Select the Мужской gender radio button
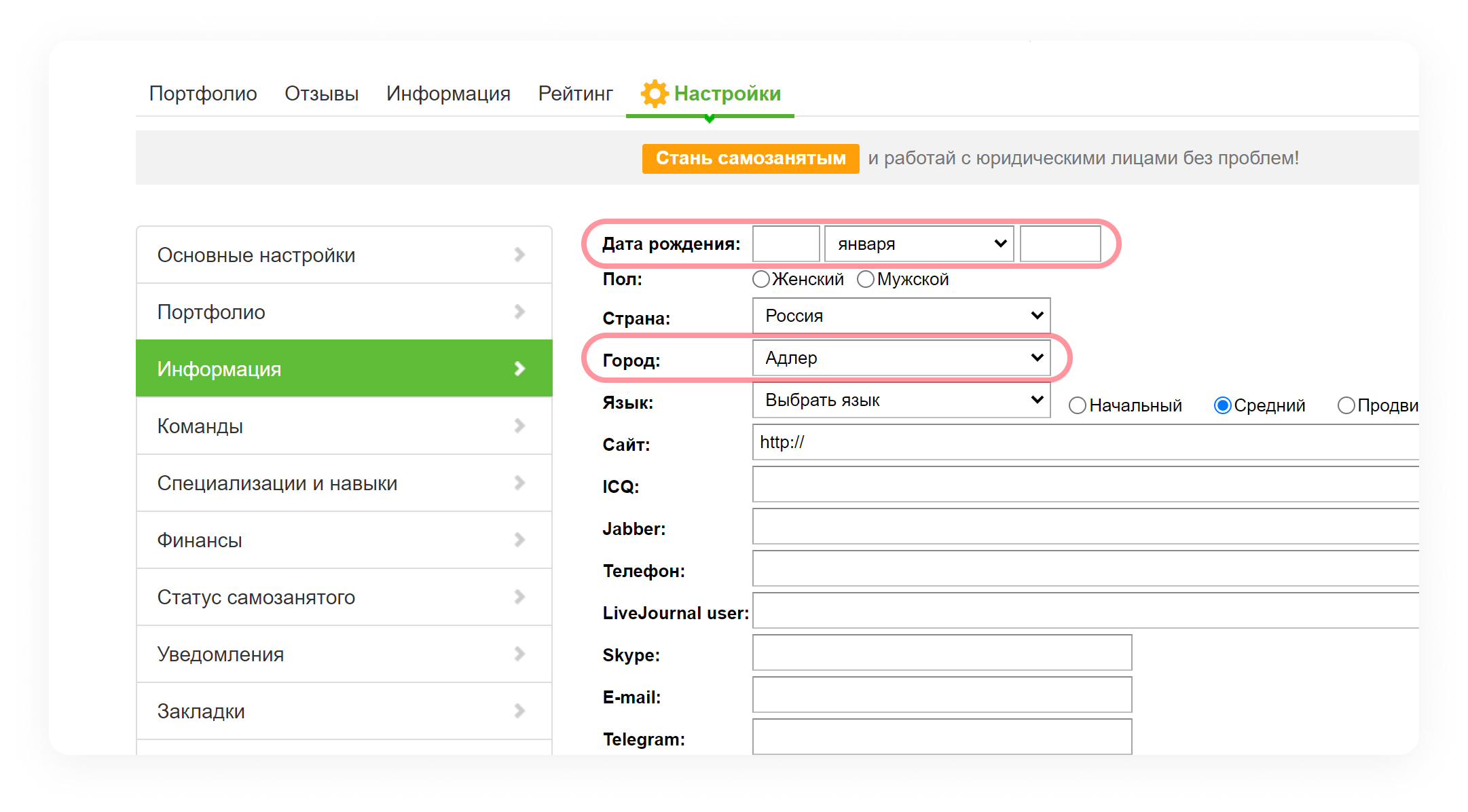 point(866,279)
